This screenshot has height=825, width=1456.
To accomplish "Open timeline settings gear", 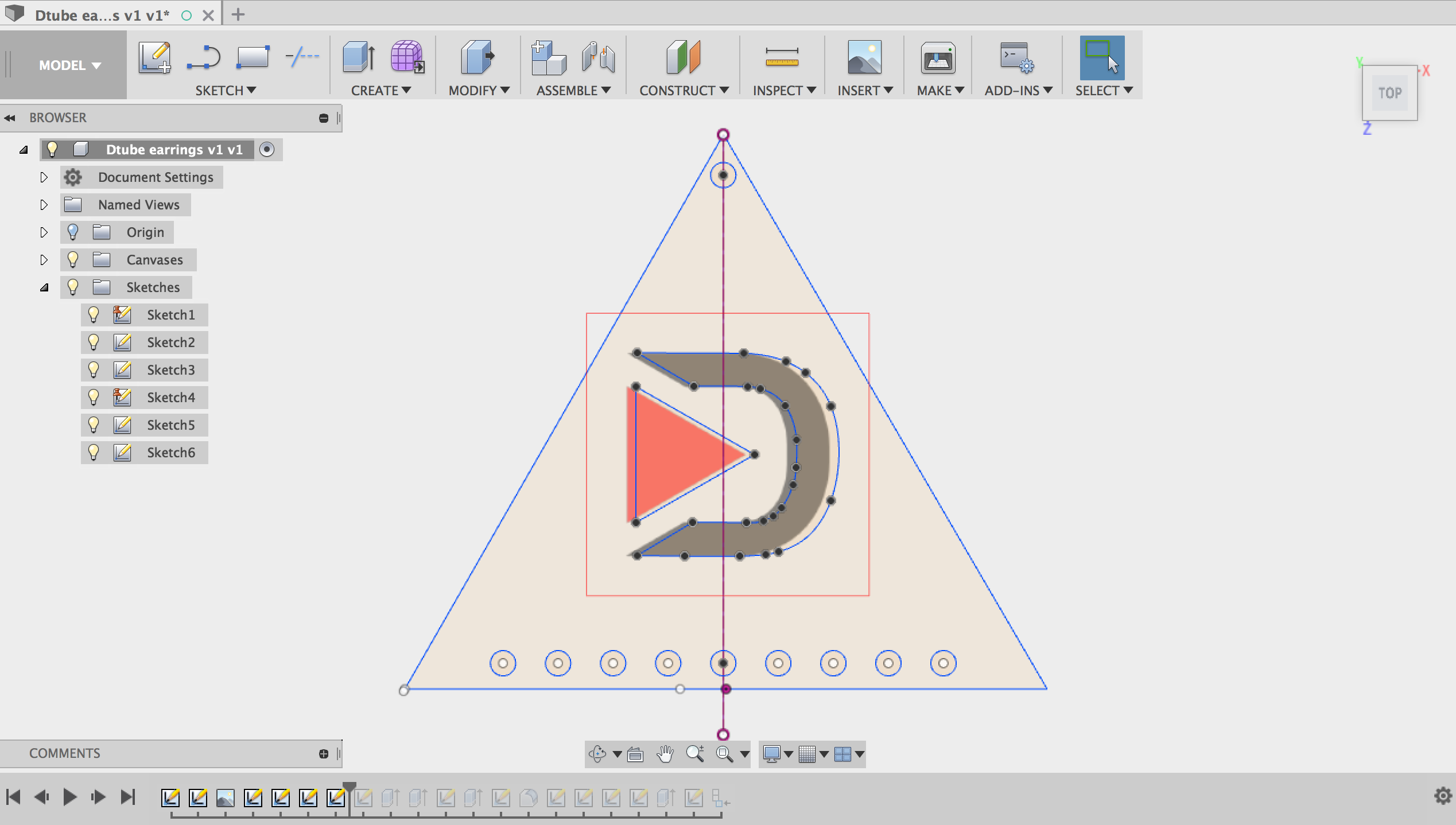I will [1443, 796].
